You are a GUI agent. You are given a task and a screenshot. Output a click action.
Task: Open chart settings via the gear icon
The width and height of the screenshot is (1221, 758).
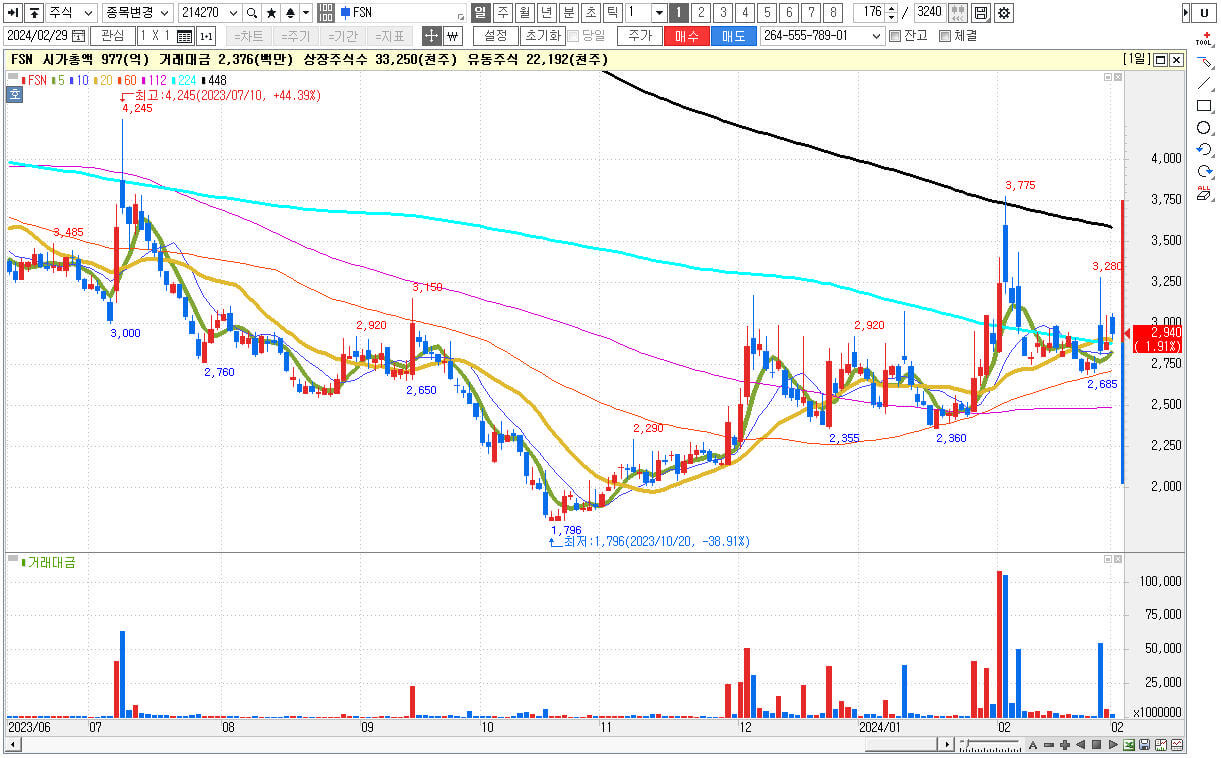[1004, 13]
